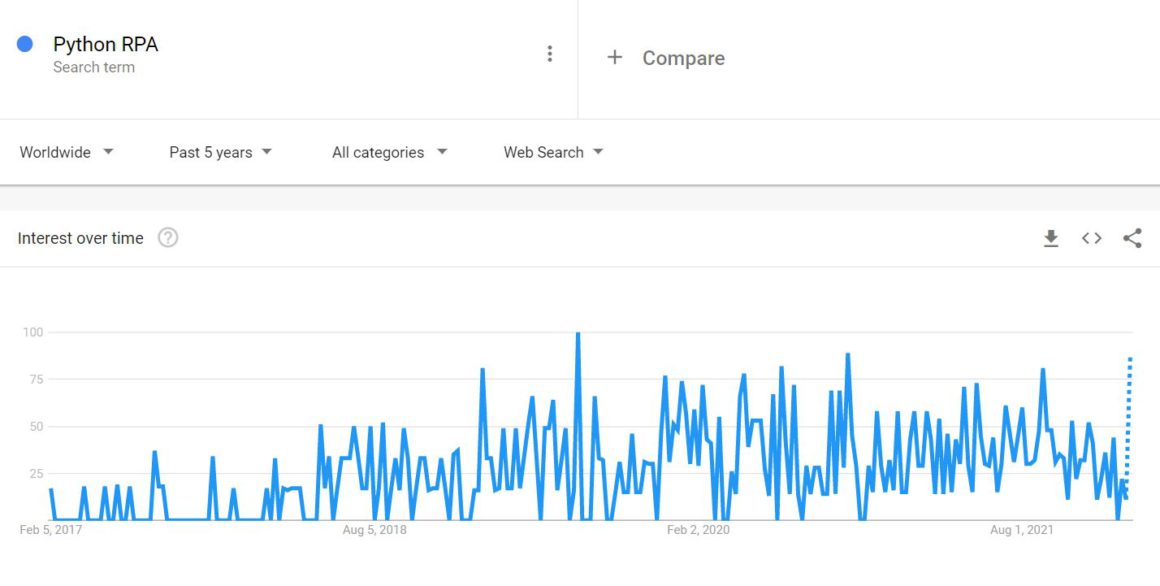Open the embed code icon

(x=1092, y=238)
